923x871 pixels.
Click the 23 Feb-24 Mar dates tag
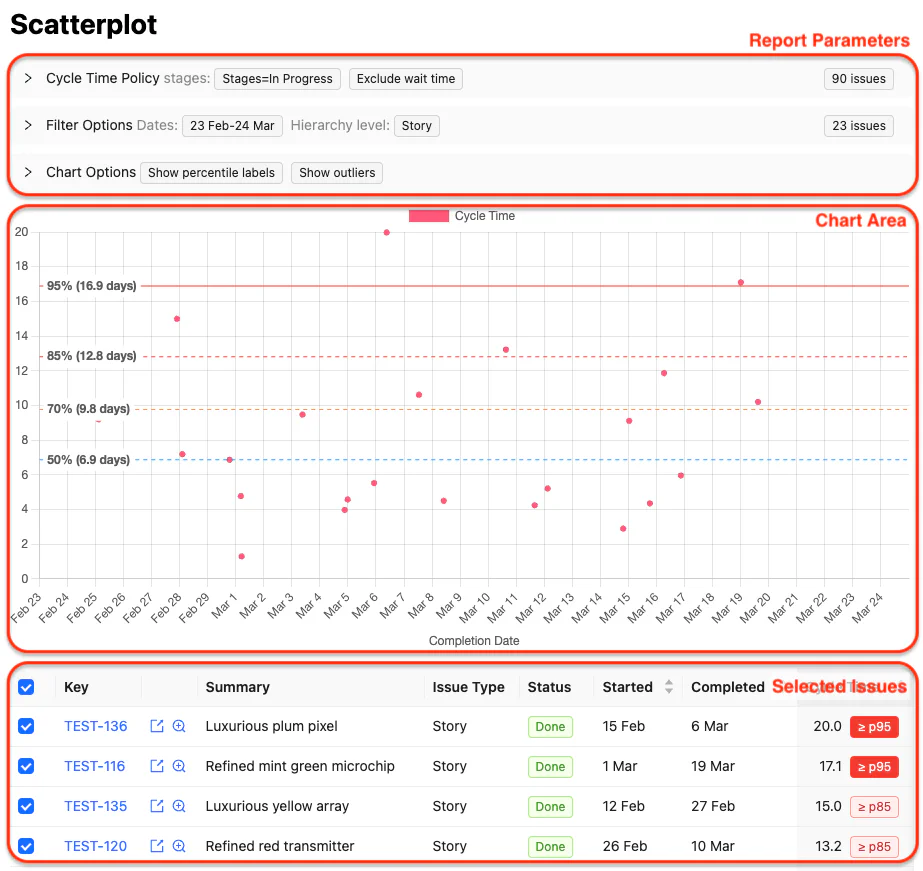point(233,126)
